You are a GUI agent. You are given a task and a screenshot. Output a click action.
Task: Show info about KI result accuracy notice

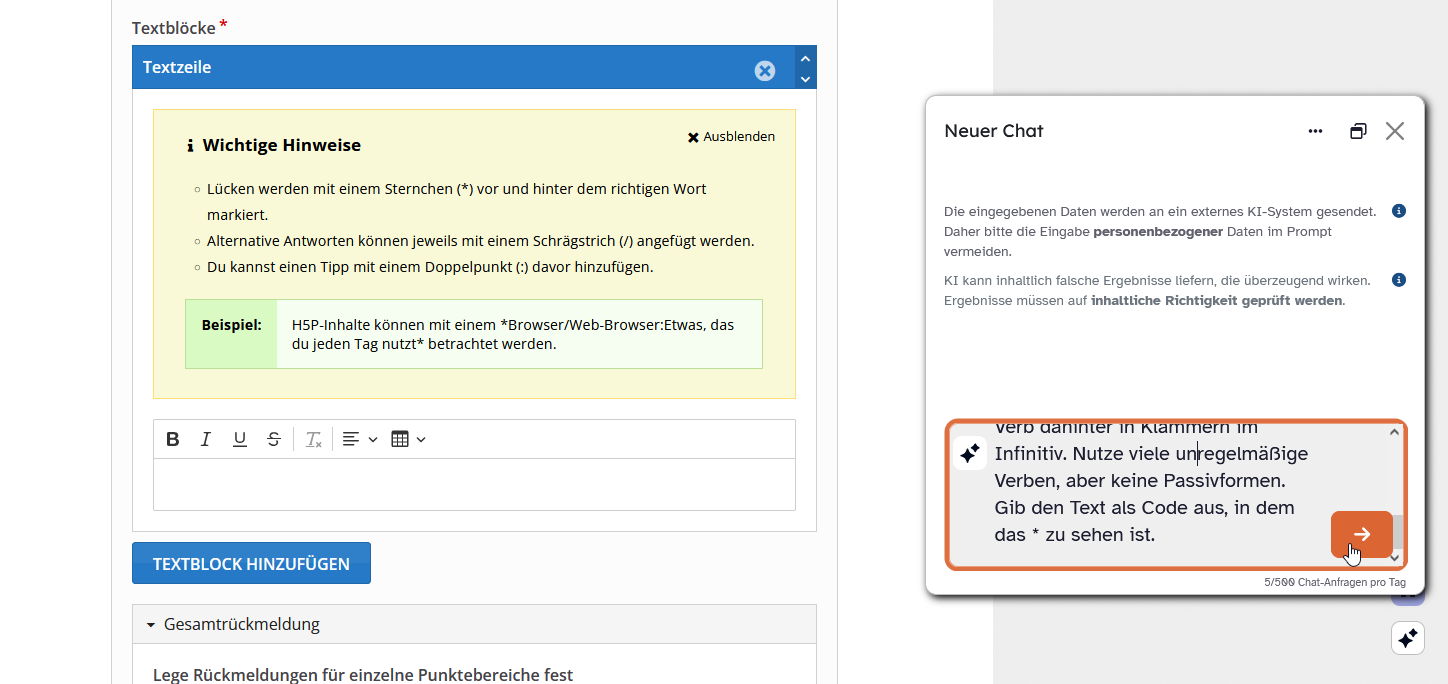click(x=1399, y=280)
